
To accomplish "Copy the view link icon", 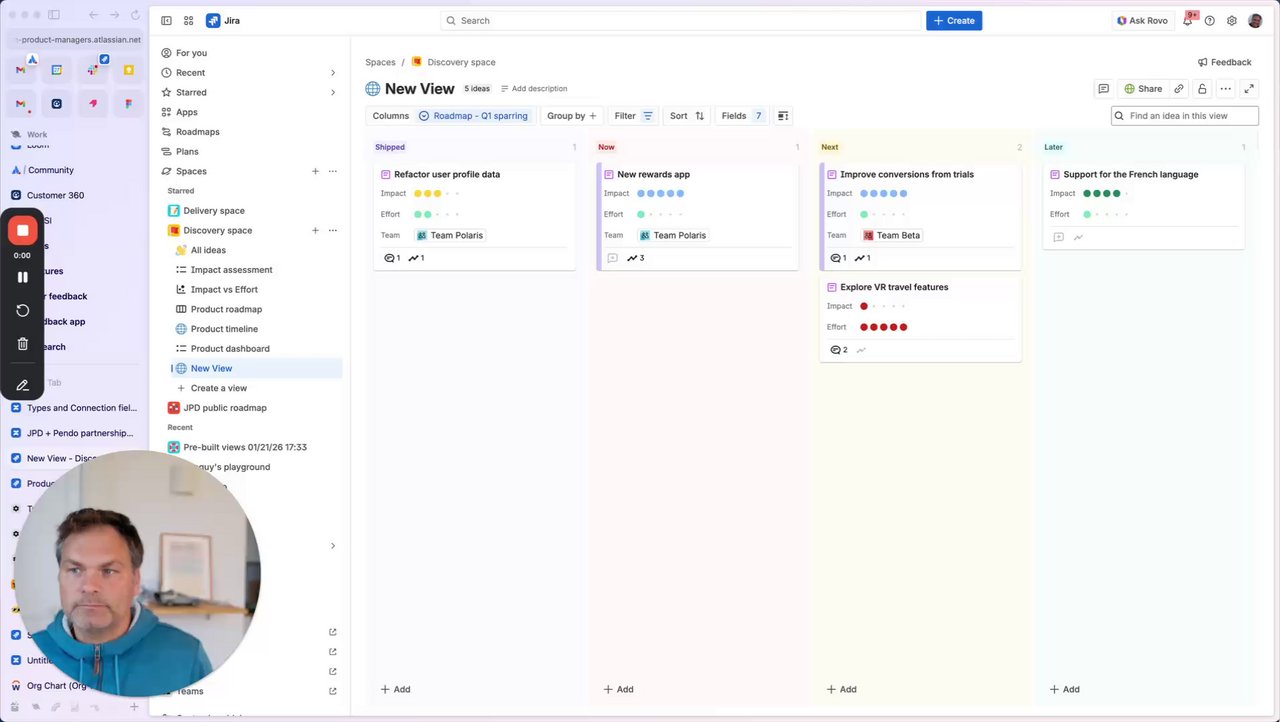I will click(x=1179, y=89).
